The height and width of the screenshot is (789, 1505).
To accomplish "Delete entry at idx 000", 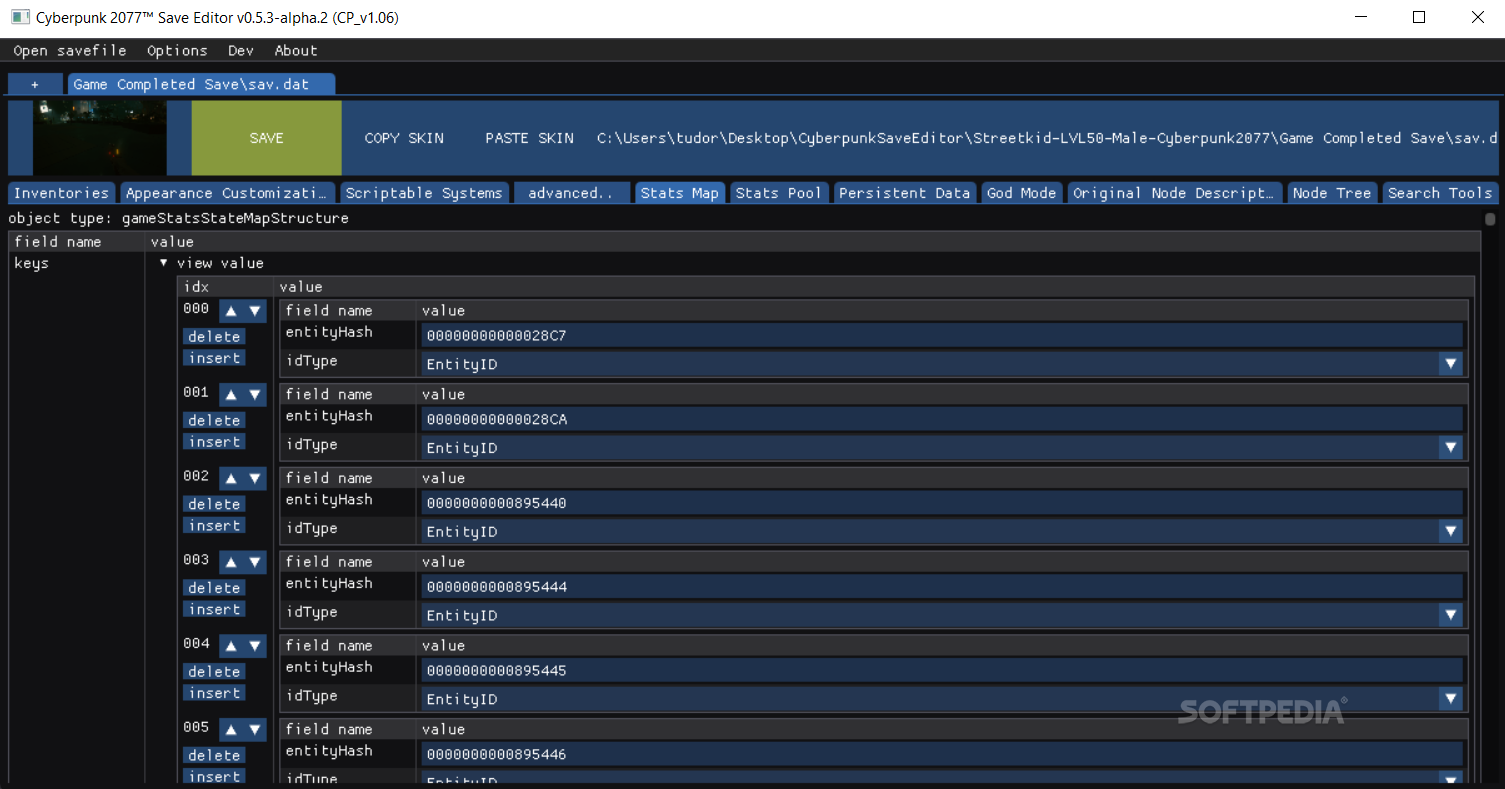I will point(214,337).
